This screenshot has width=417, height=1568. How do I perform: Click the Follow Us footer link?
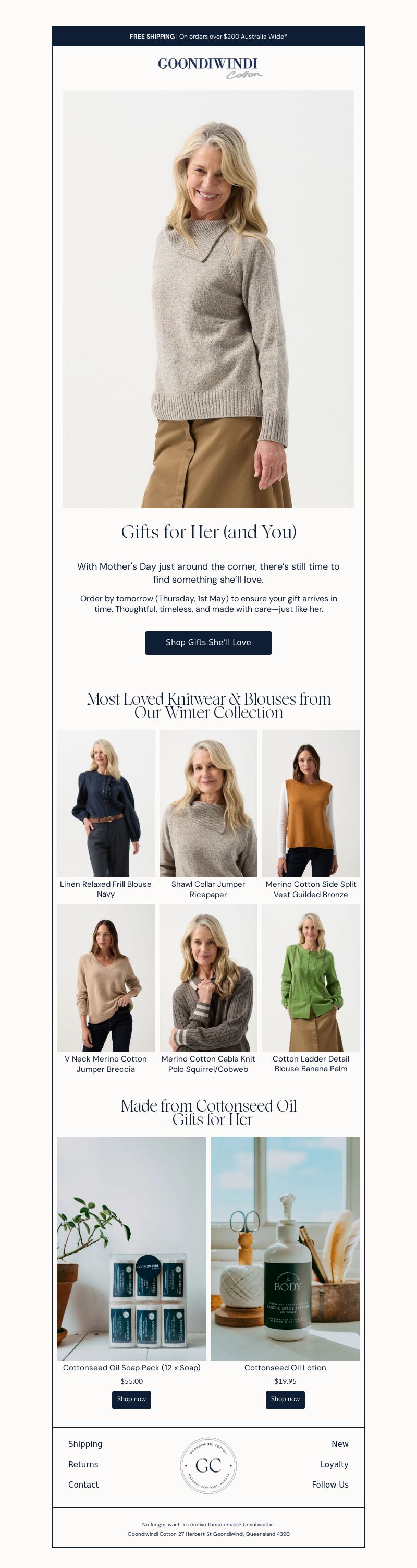click(x=330, y=1485)
